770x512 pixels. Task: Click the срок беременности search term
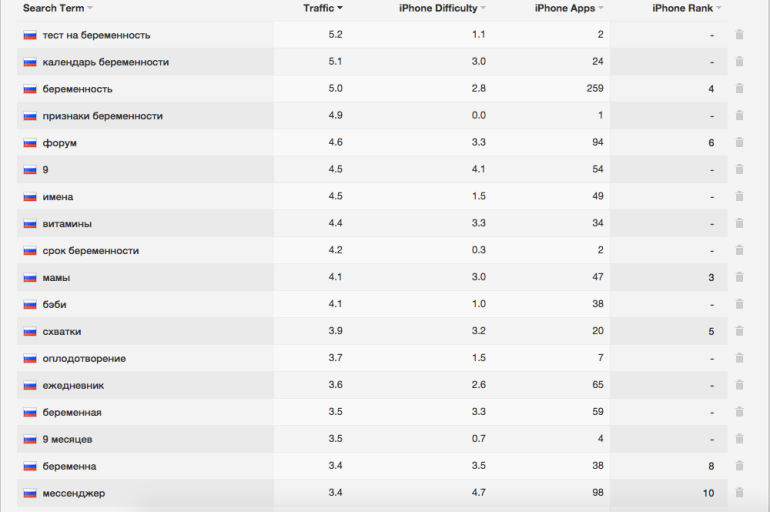(90, 250)
